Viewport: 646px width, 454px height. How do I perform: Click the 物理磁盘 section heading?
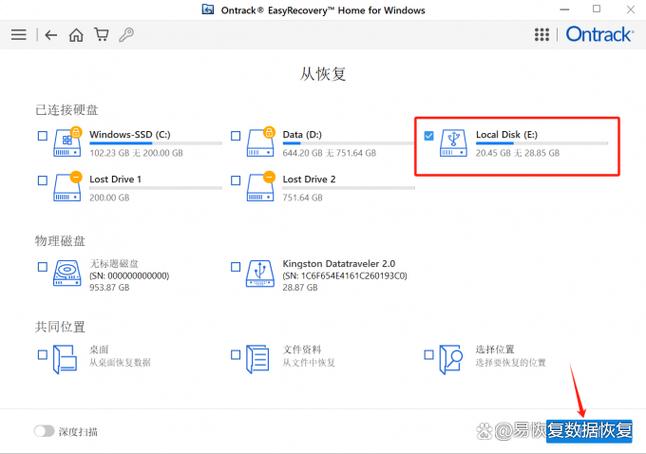pos(60,241)
